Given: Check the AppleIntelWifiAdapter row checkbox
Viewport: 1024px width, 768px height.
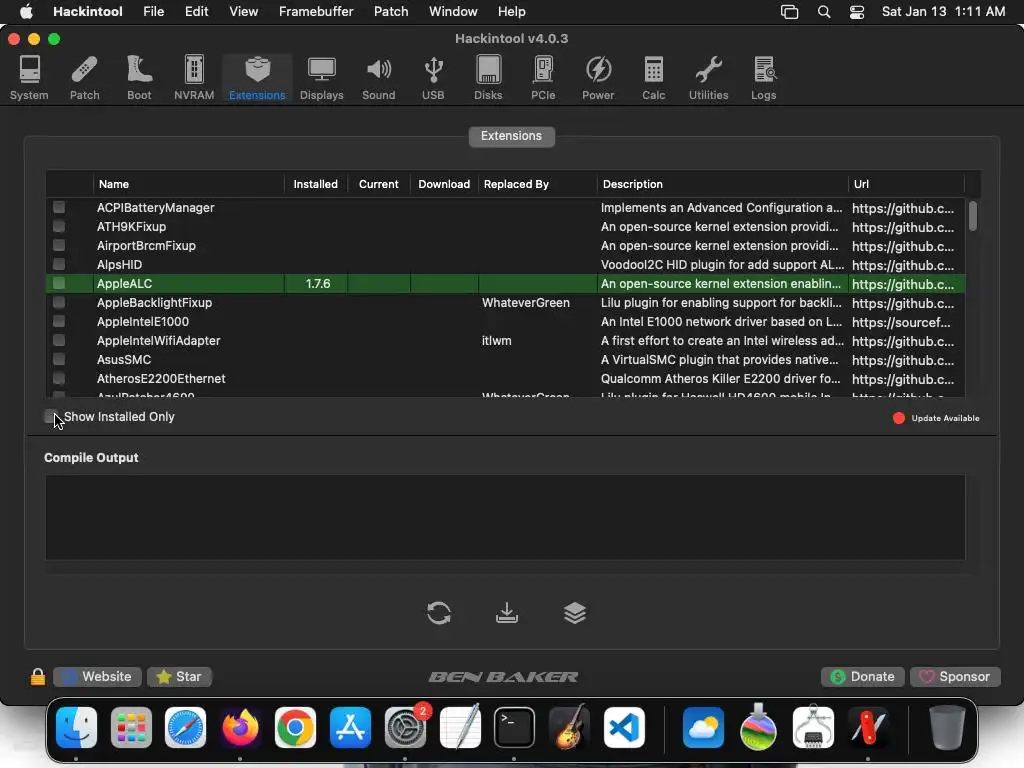Looking at the screenshot, I should 59,340.
